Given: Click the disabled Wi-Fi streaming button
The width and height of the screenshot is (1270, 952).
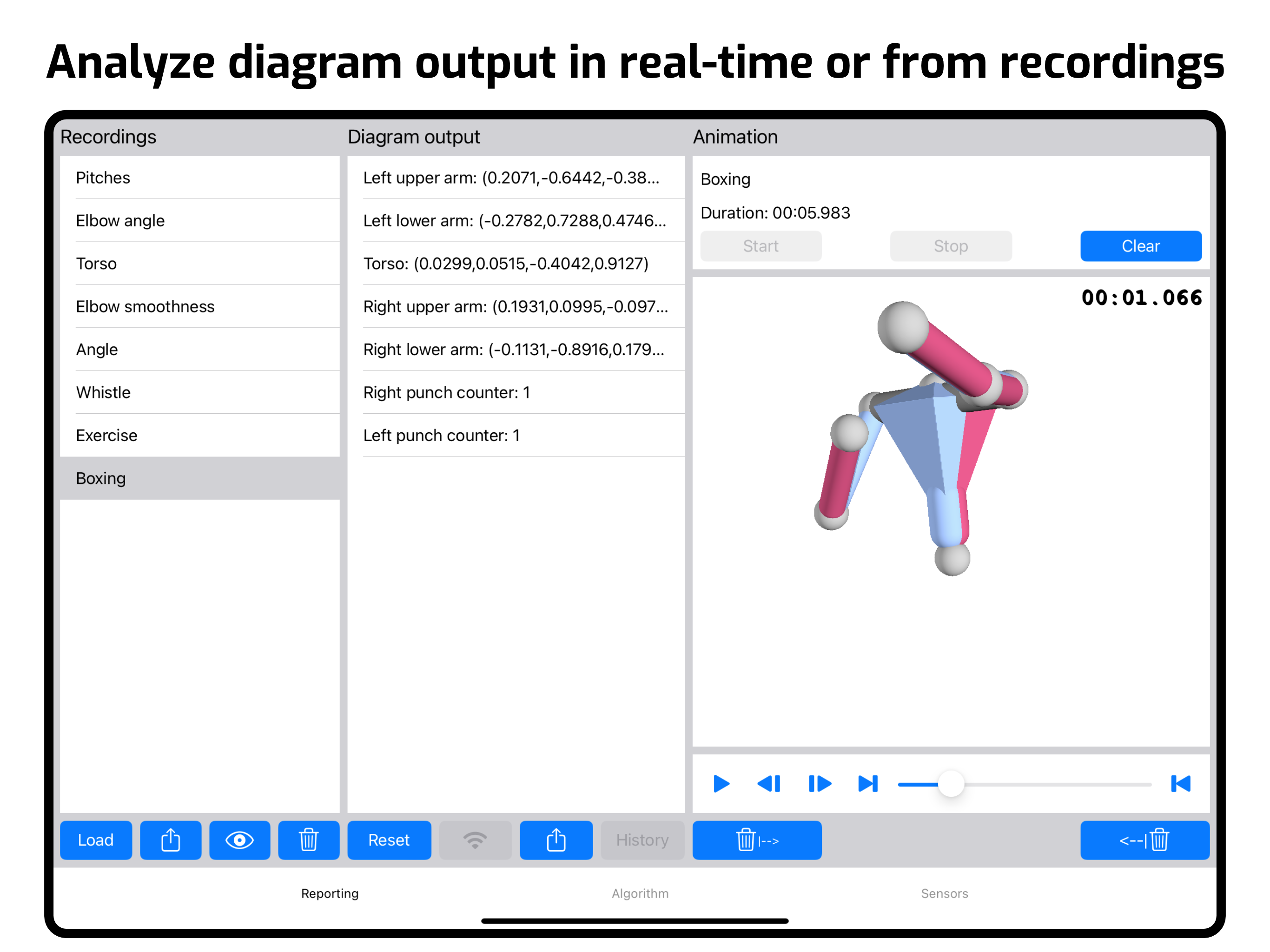Looking at the screenshot, I should (x=476, y=840).
